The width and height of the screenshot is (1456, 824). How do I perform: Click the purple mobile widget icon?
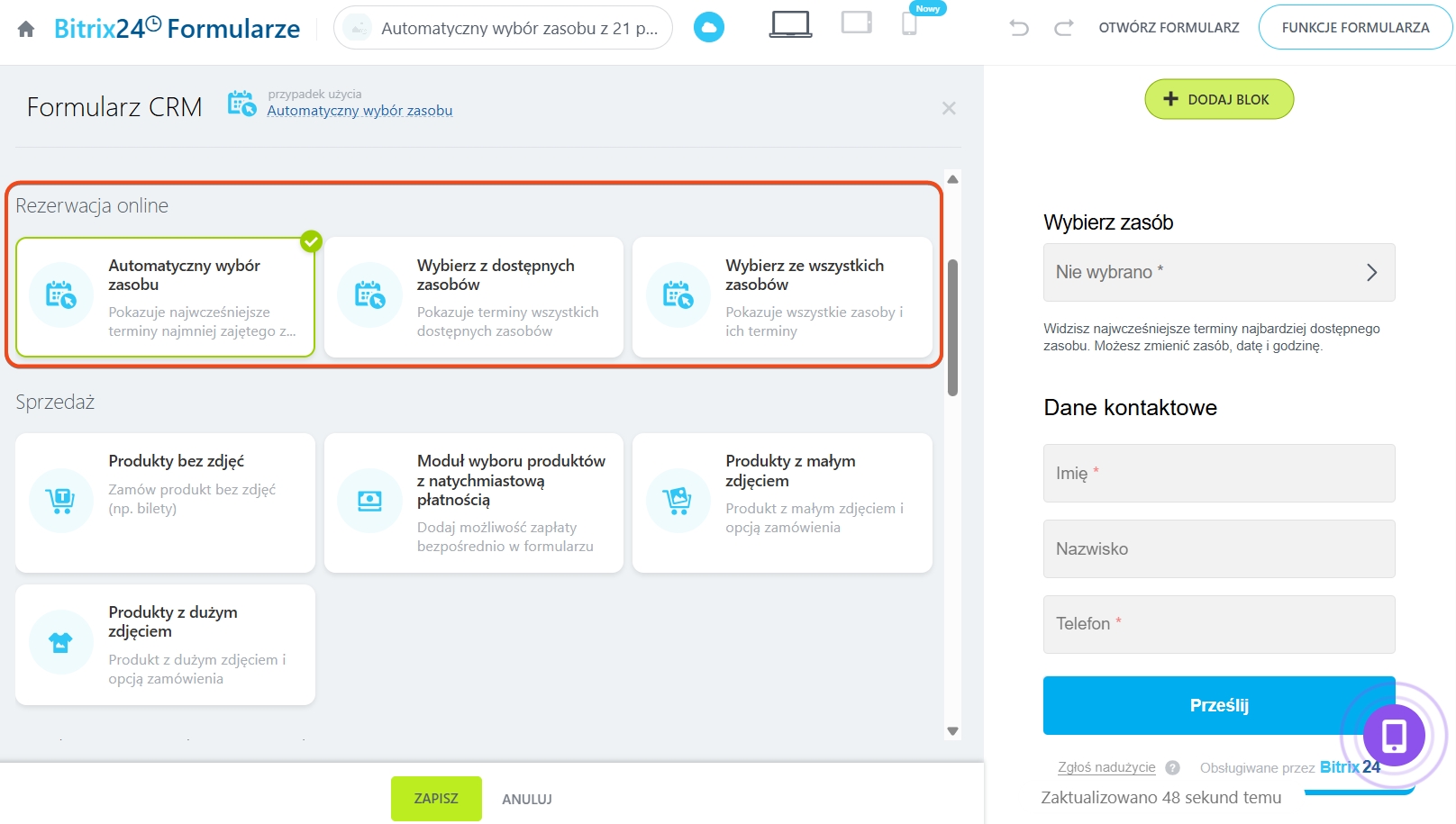1393,736
